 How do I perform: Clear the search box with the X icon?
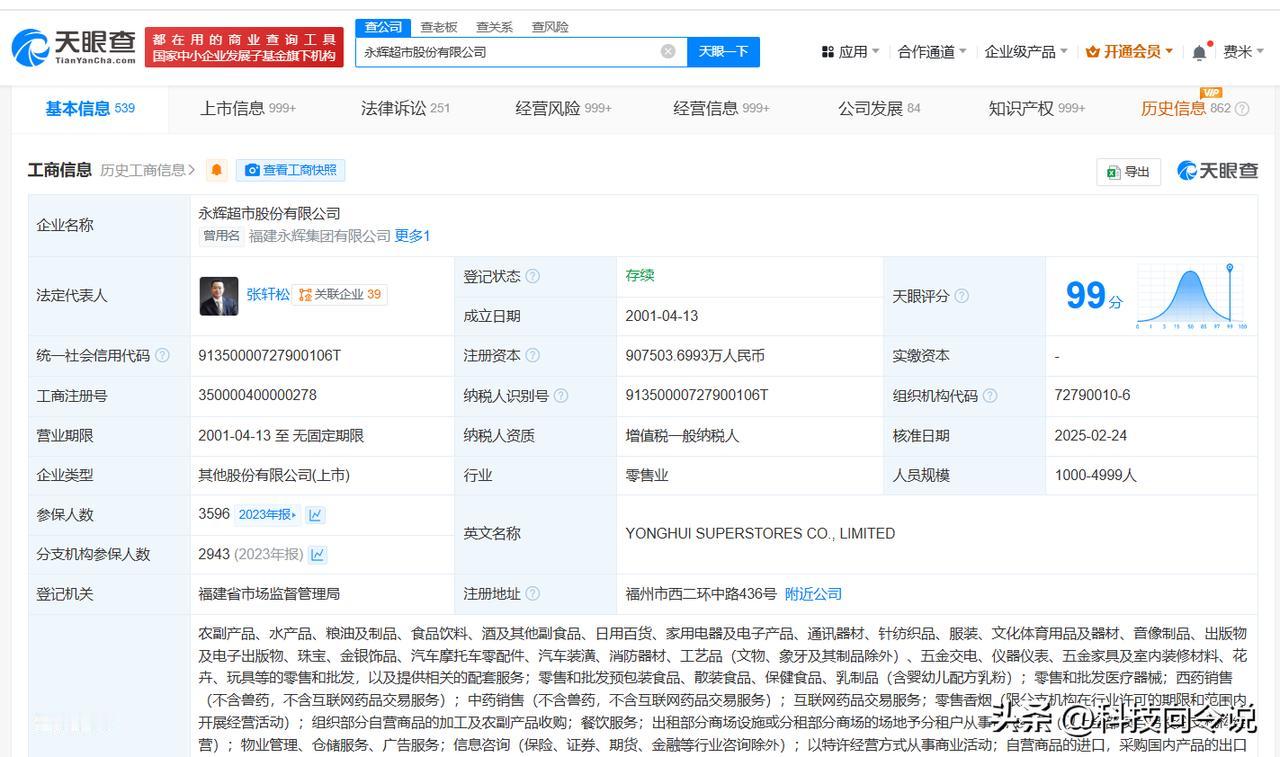668,51
